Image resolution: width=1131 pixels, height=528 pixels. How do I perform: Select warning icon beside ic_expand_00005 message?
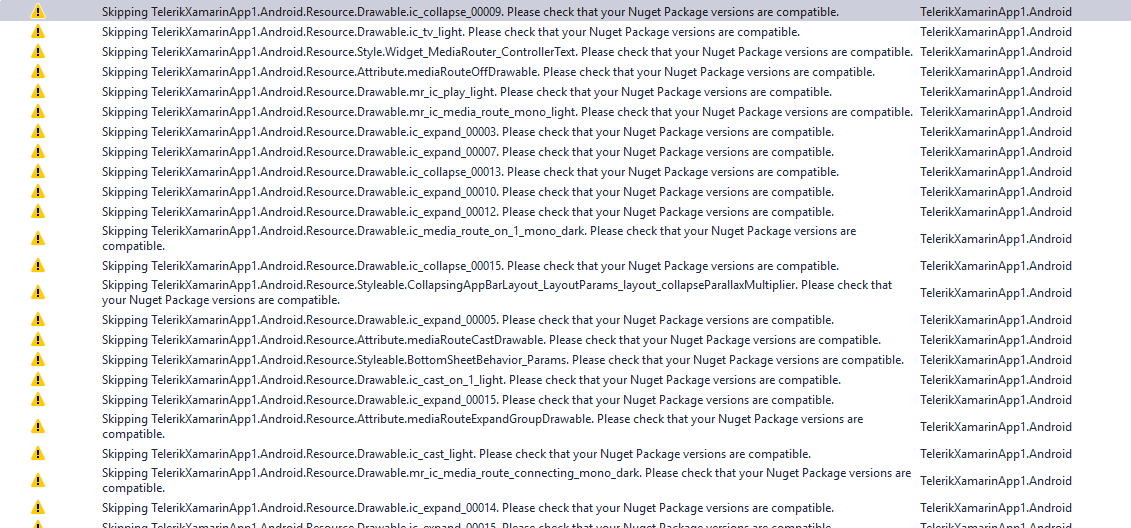coord(38,320)
